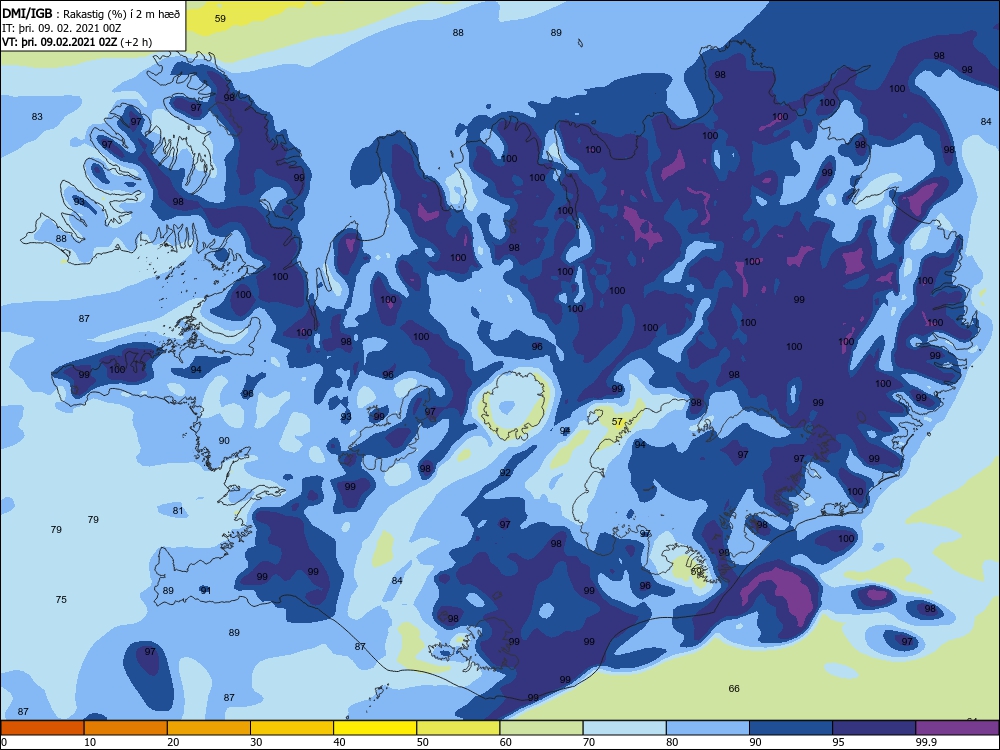The image size is (1000, 750).
Task: Click the humidity value 75 on the map
Action: click(x=61, y=599)
